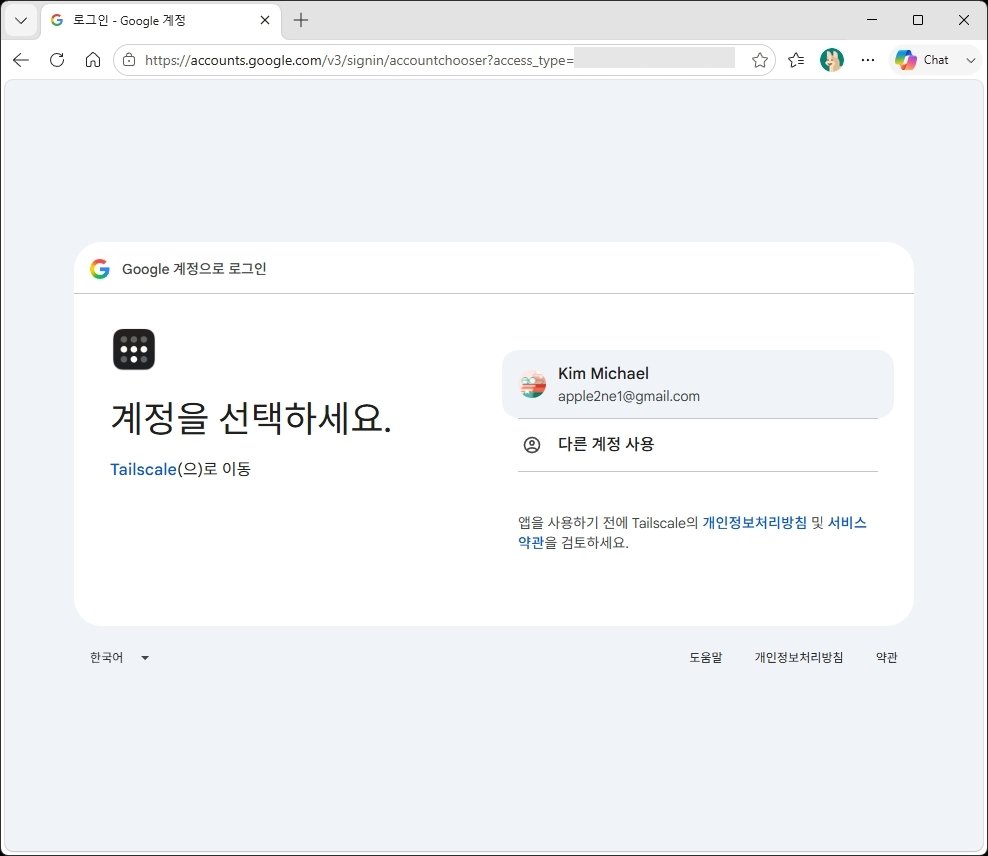
Task: Open the Settings and more ellipsis menu
Action: [x=868, y=60]
